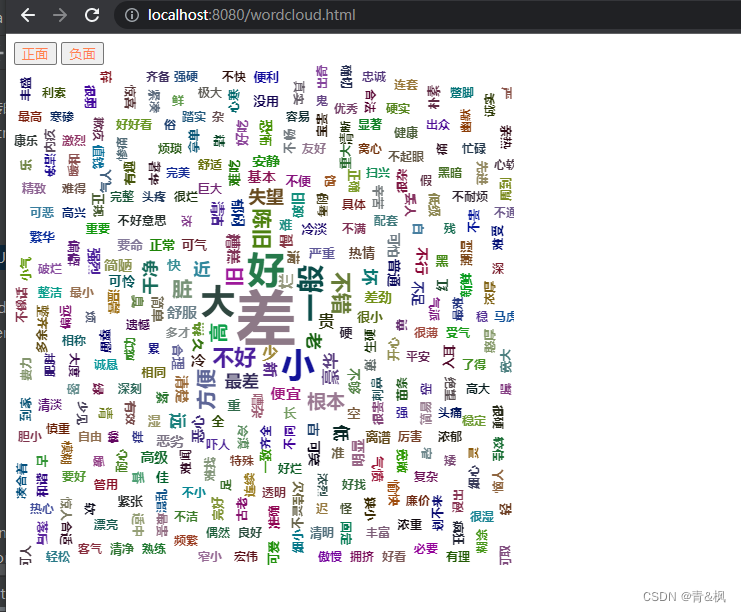Click the word 安静
Image resolution: width=741 pixels, height=612 pixels.
pos(266,161)
